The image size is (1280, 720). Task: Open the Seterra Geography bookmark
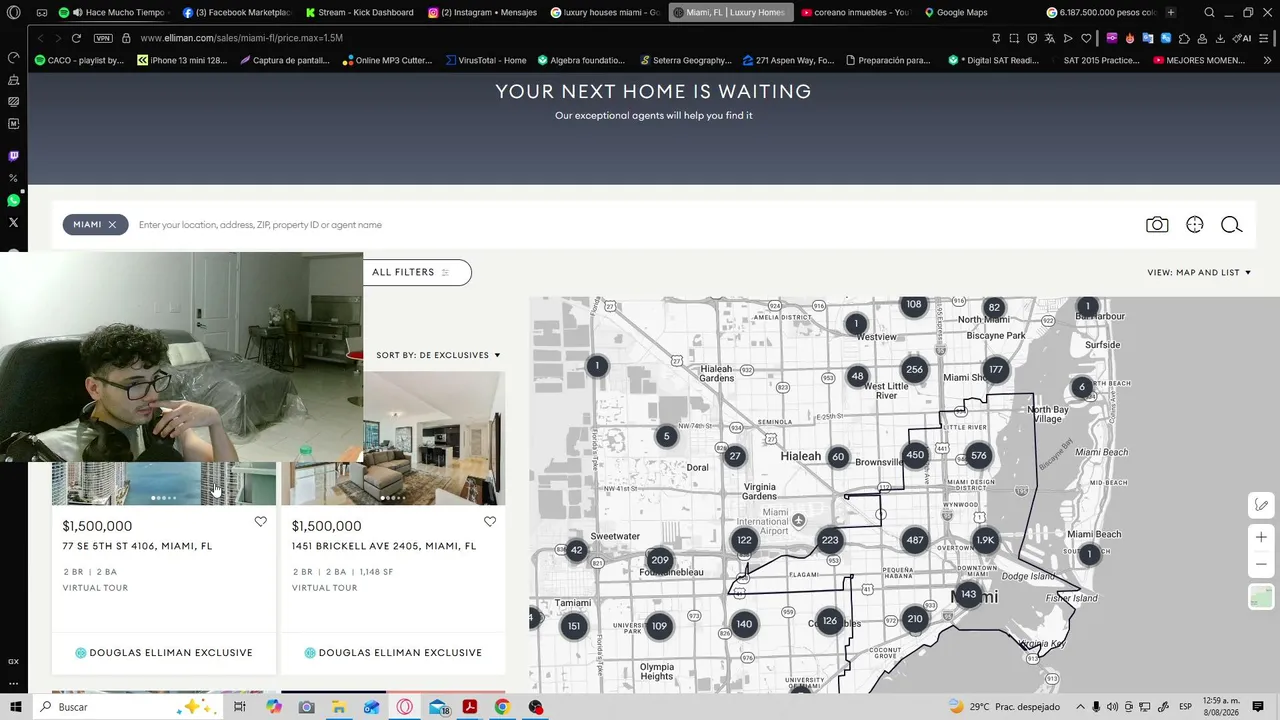coord(686,60)
